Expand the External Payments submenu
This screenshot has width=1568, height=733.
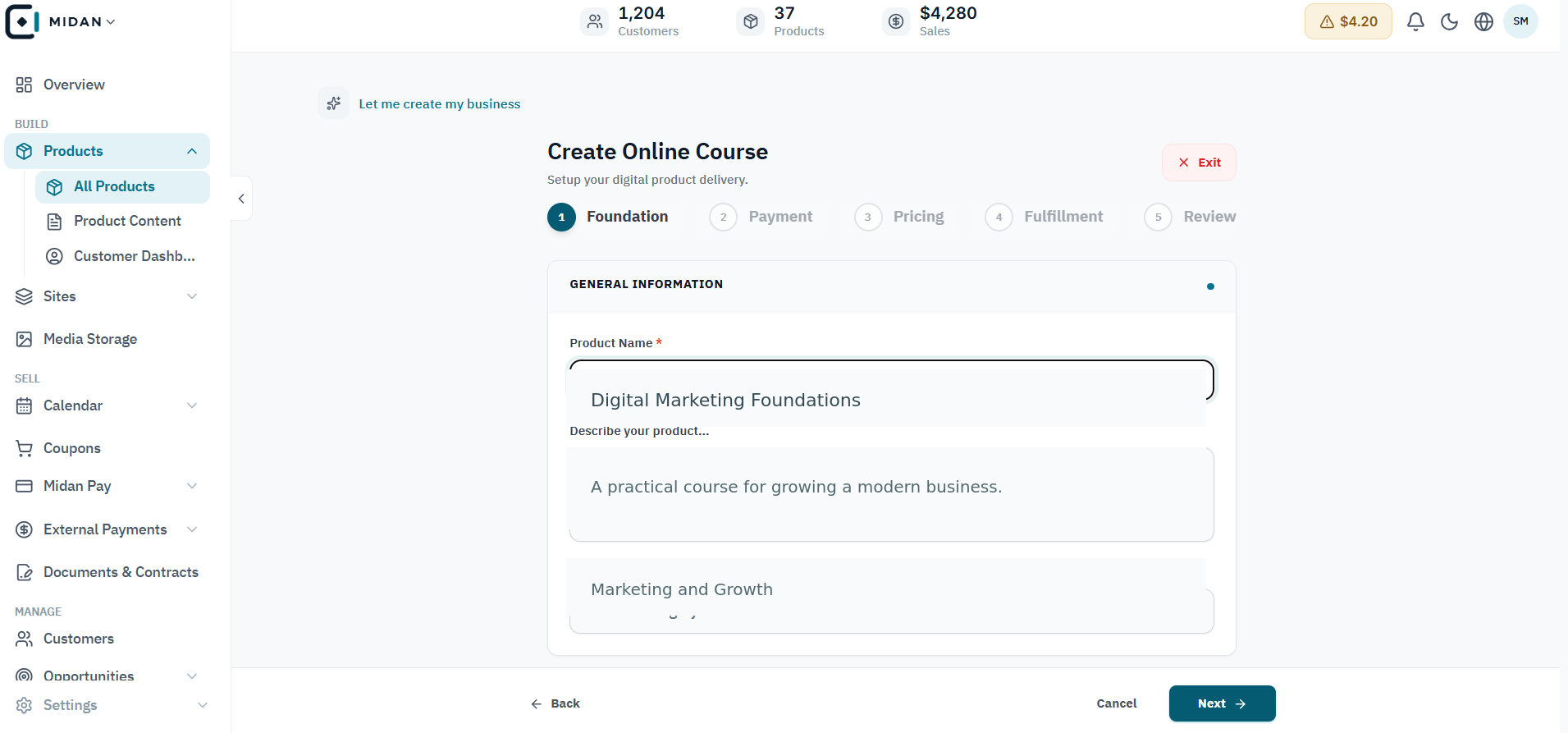click(x=192, y=529)
